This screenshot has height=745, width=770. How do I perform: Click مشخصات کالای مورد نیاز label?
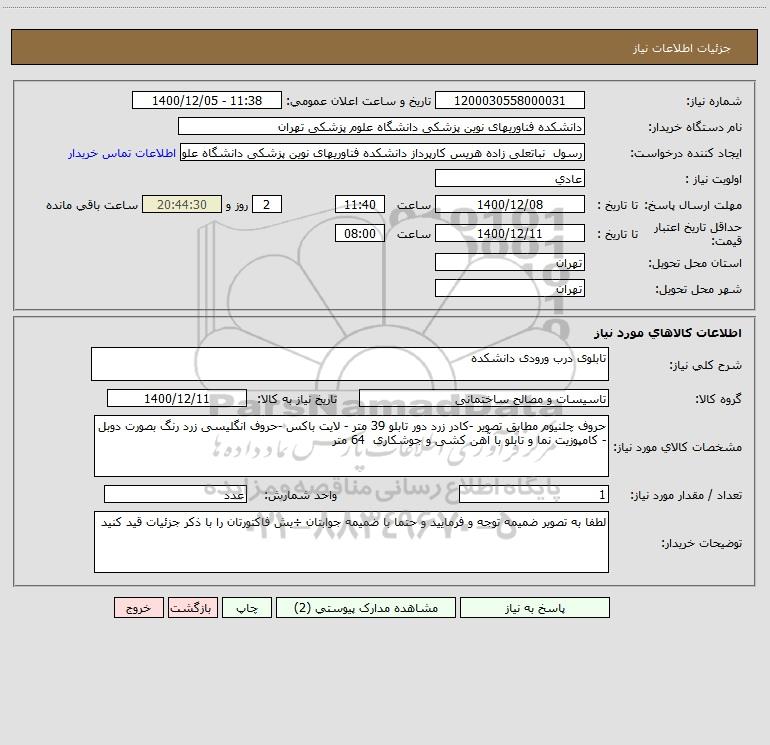click(678, 447)
